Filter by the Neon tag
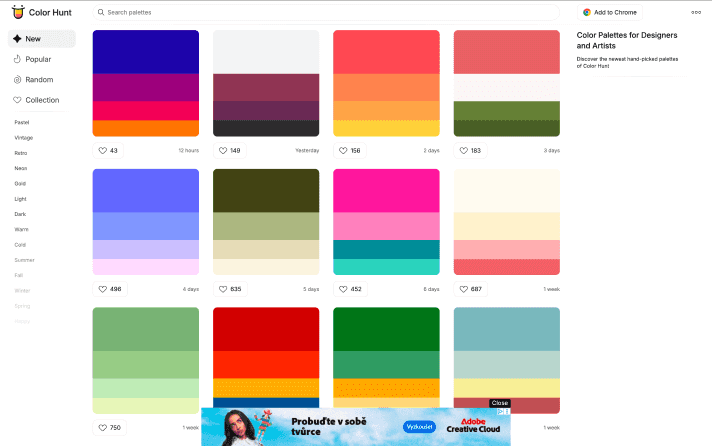 click(21, 168)
